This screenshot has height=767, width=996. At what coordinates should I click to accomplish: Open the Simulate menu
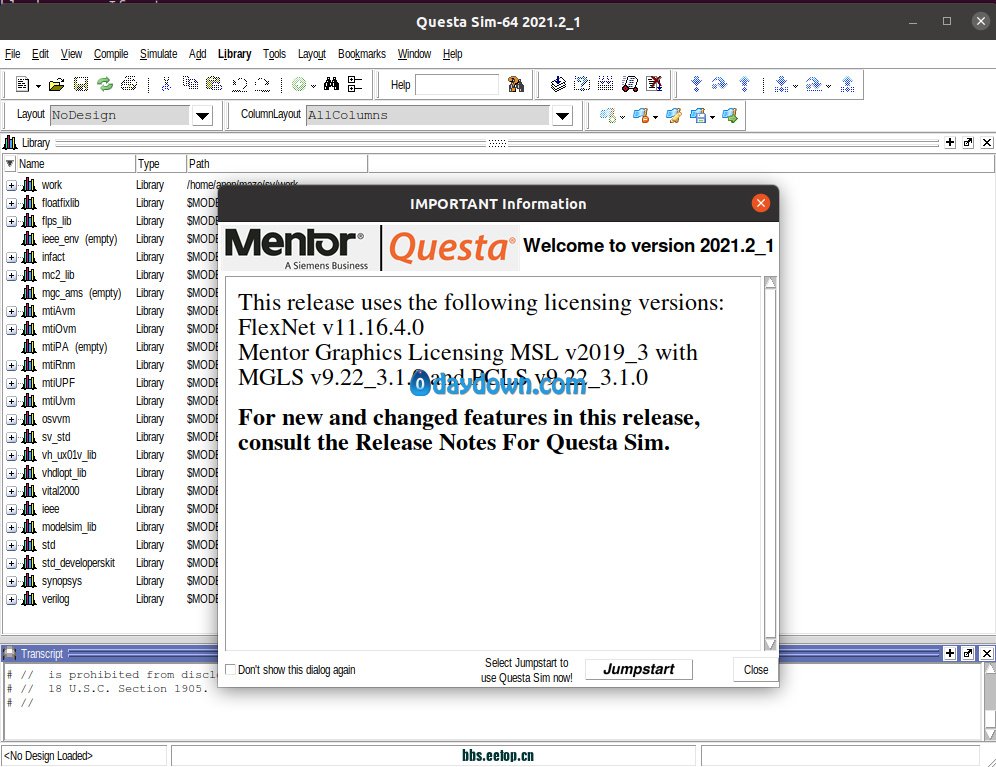pyautogui.click(x=158, y=54)
